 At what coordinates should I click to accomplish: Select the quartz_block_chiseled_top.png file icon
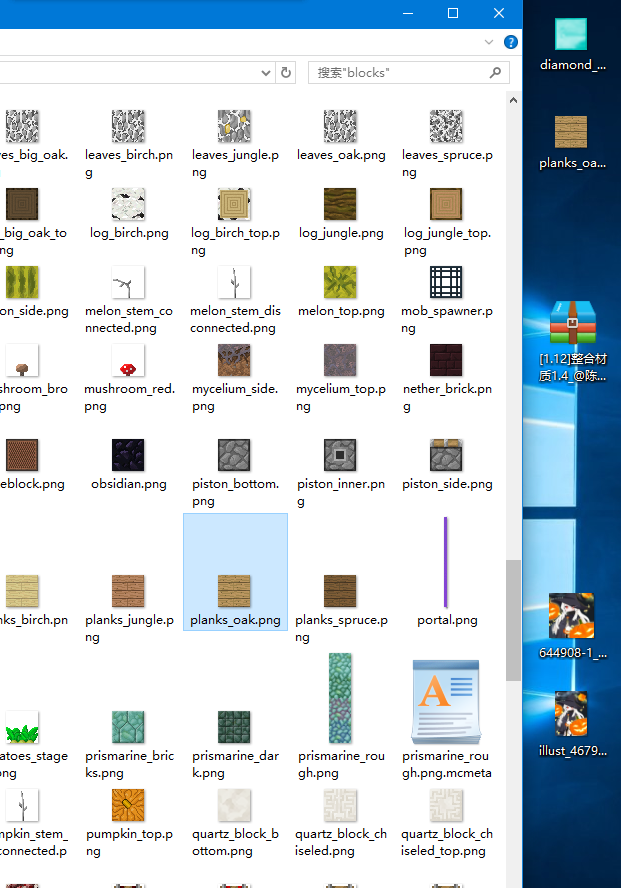446,805
